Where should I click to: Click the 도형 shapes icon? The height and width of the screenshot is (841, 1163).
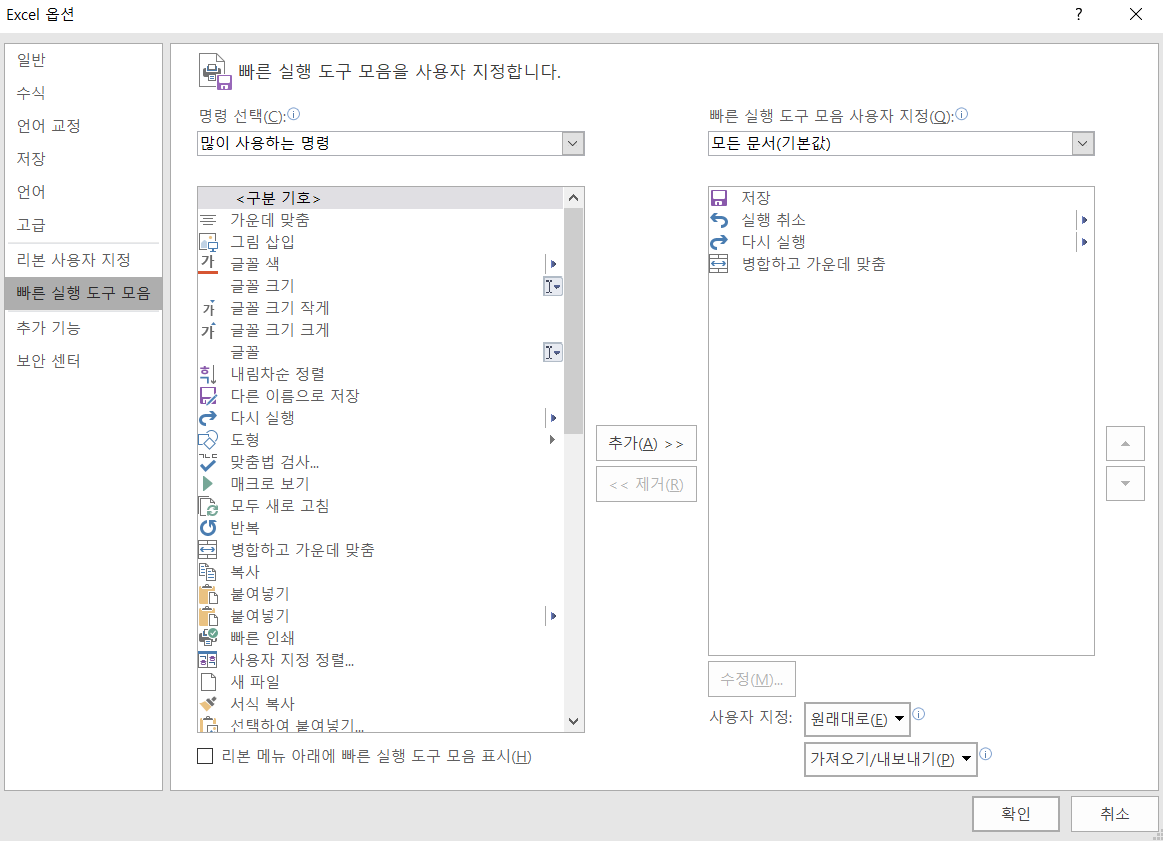click(x=208, y=440)
